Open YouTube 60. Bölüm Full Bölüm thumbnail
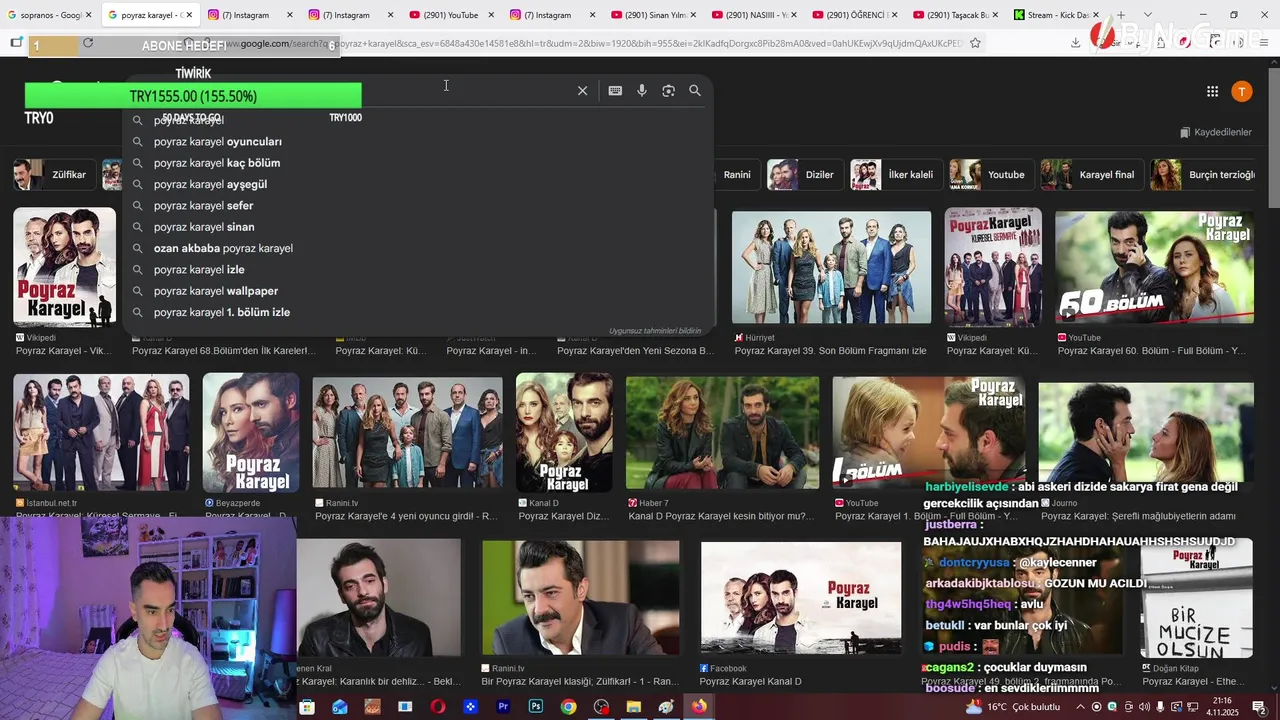This screenshot has width=1280, height=720. coord(1154,267)
